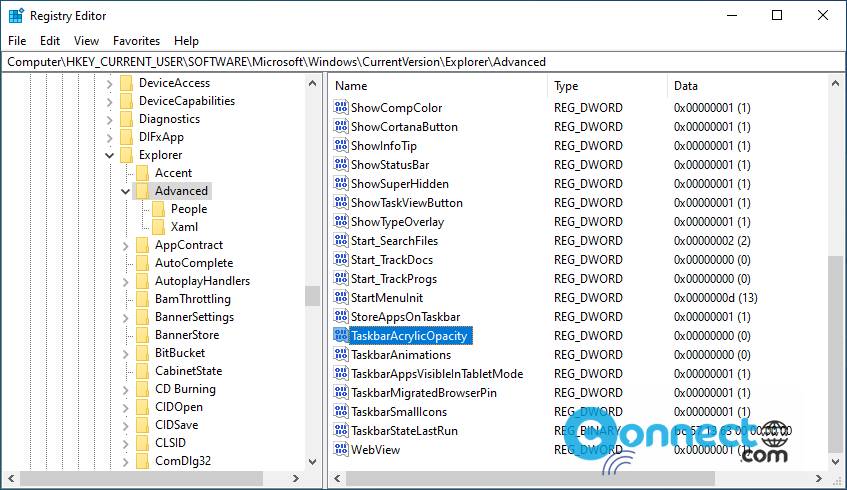Select the BamThrottling key
Image resolution: width=847 pixels, height=490 pixels.
[x=192, y=299]
